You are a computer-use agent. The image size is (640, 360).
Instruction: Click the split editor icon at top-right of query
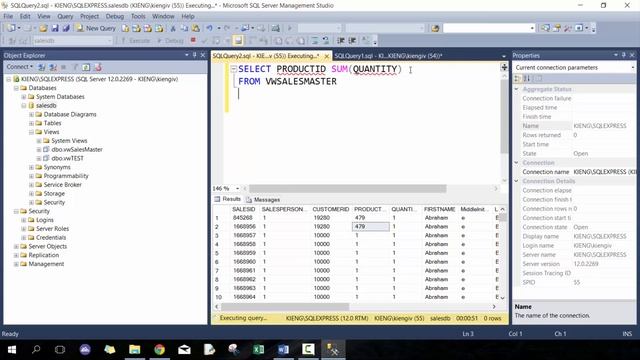coord(504,67)
